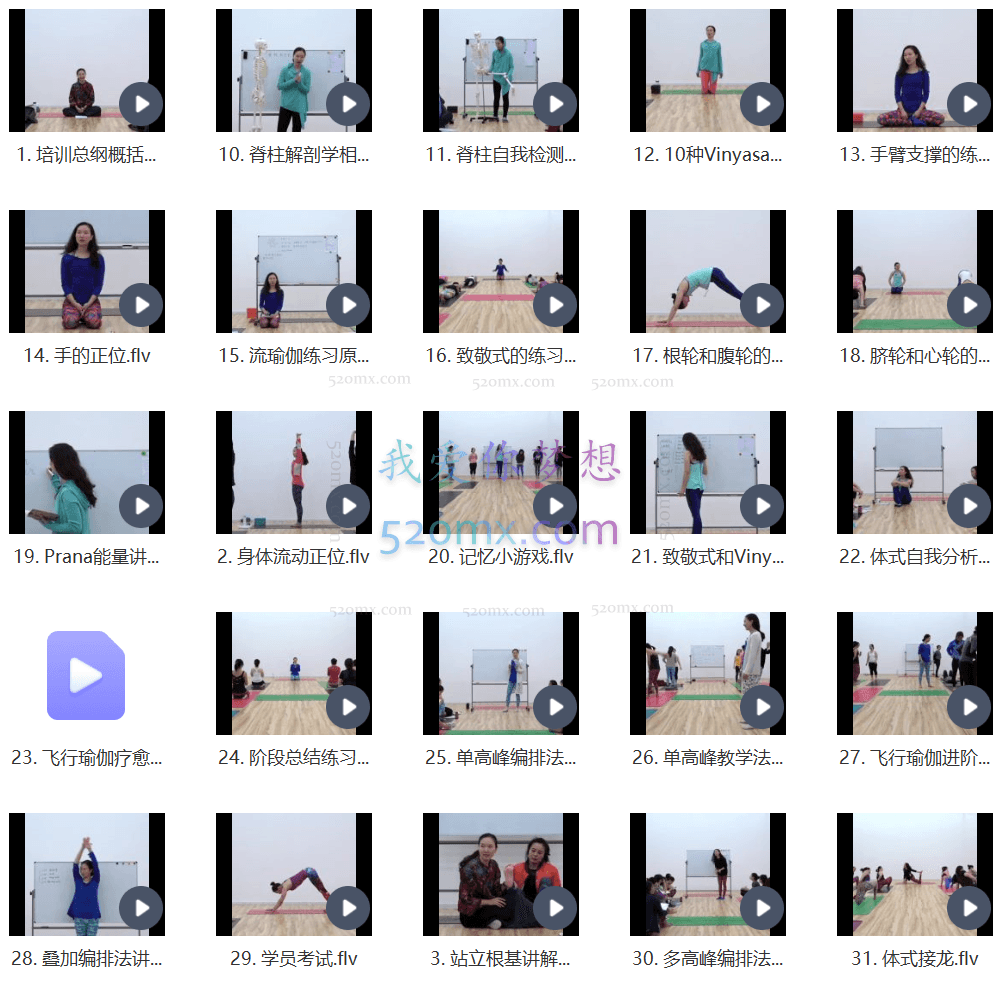Click file name 28. 叠加编排法讲

86,958
